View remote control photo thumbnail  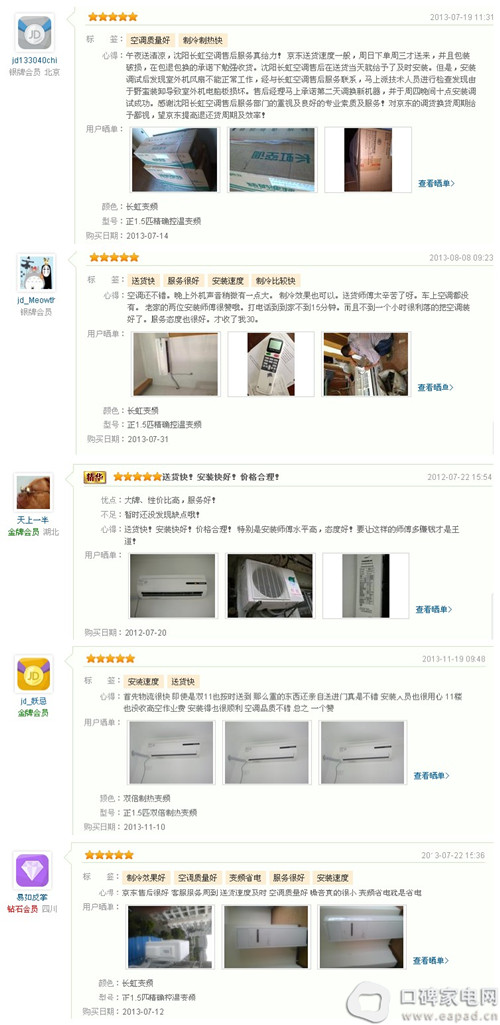click(x=271, y=363)
